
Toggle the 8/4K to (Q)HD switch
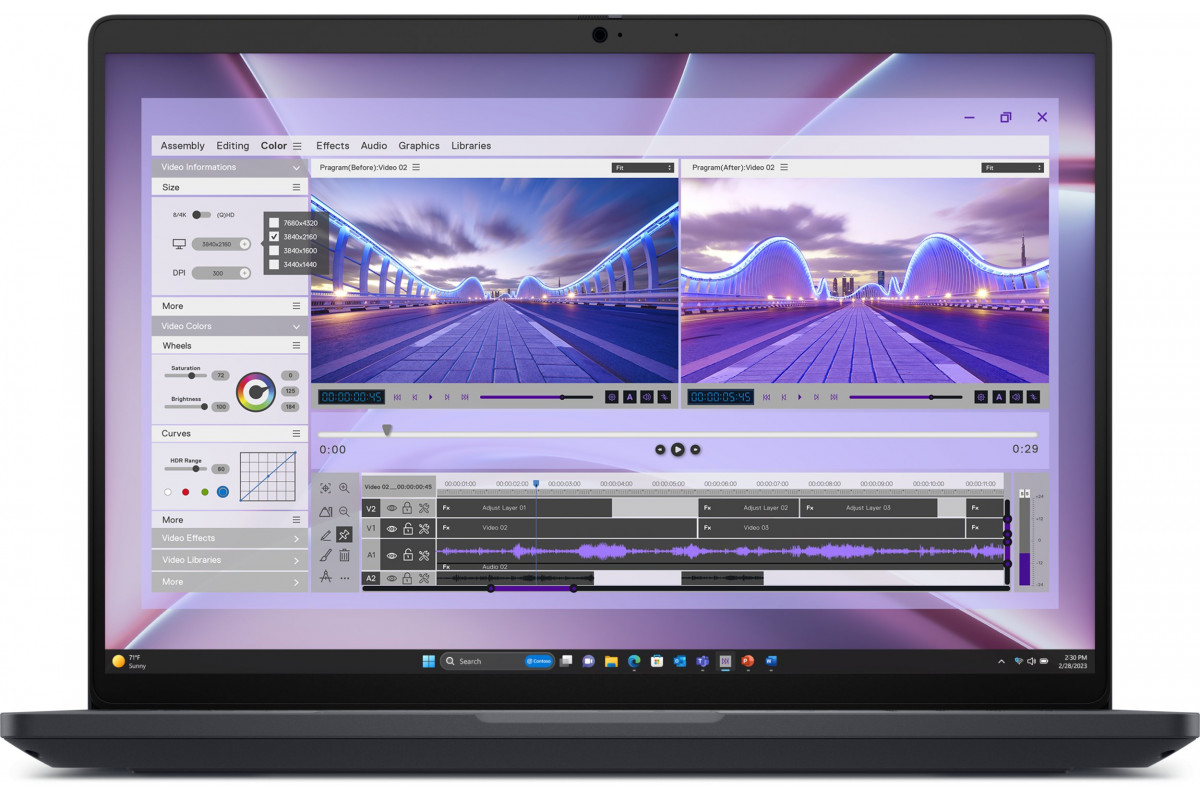[201, 214]
